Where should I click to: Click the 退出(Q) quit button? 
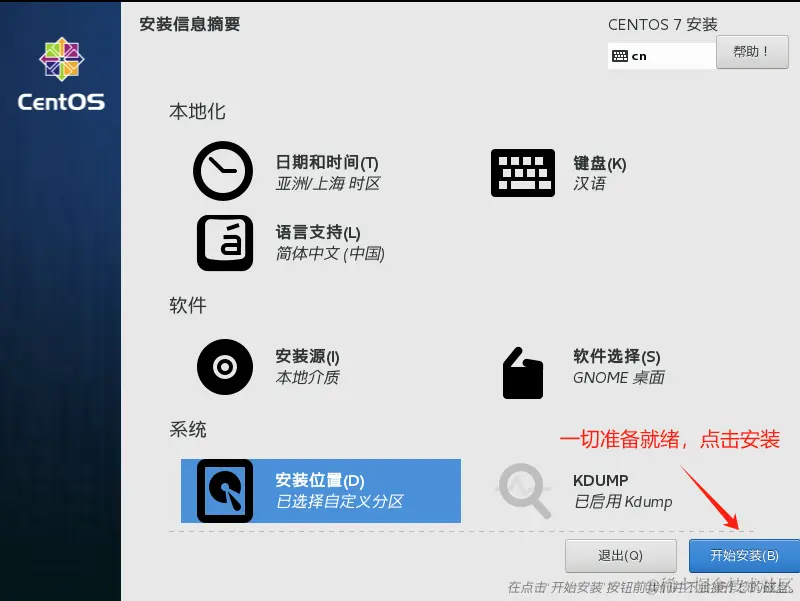click(620, 556)
